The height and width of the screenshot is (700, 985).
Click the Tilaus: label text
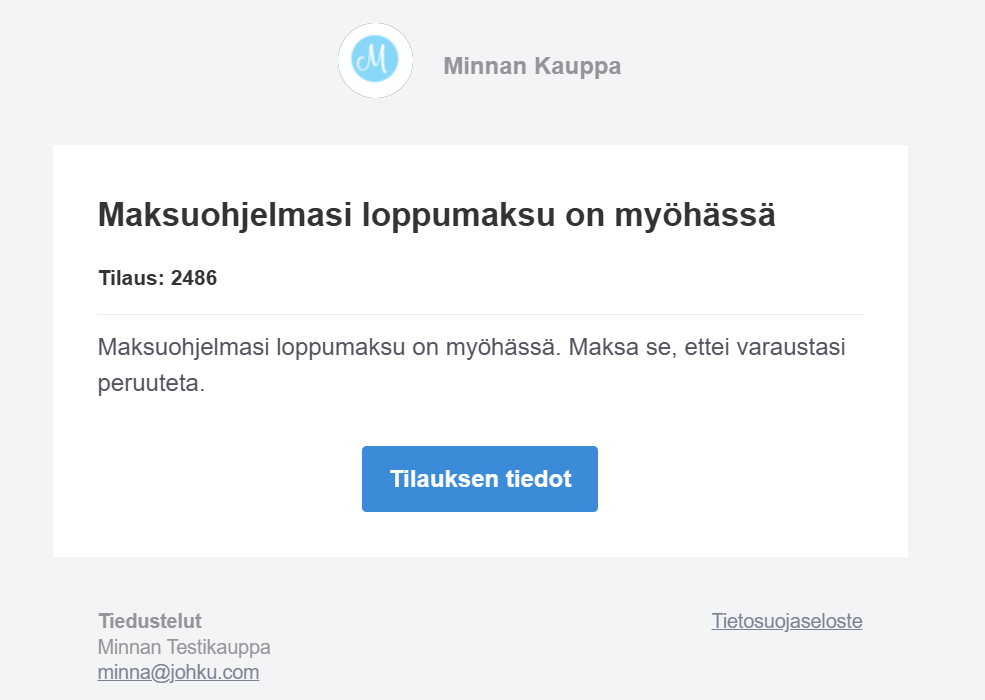pos(132,278)
